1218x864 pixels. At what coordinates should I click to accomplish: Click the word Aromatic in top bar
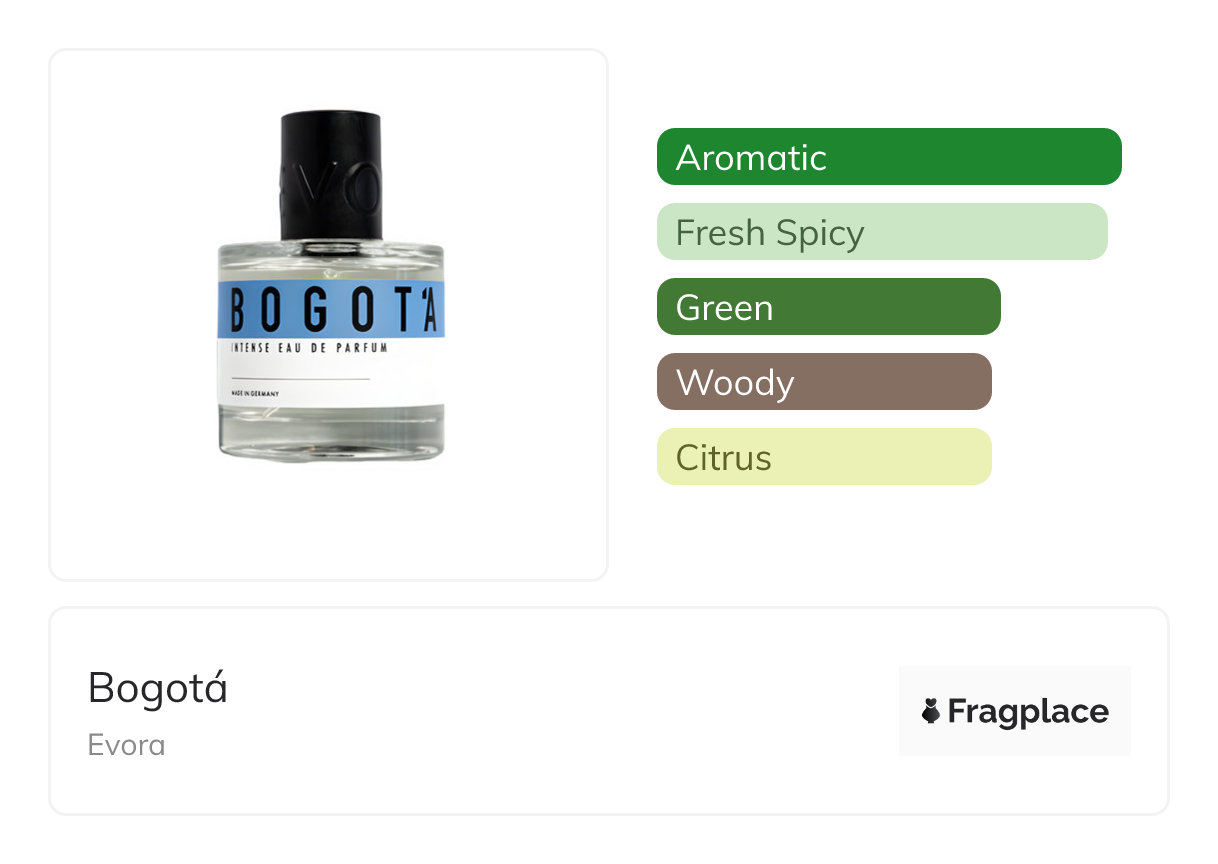751,157
